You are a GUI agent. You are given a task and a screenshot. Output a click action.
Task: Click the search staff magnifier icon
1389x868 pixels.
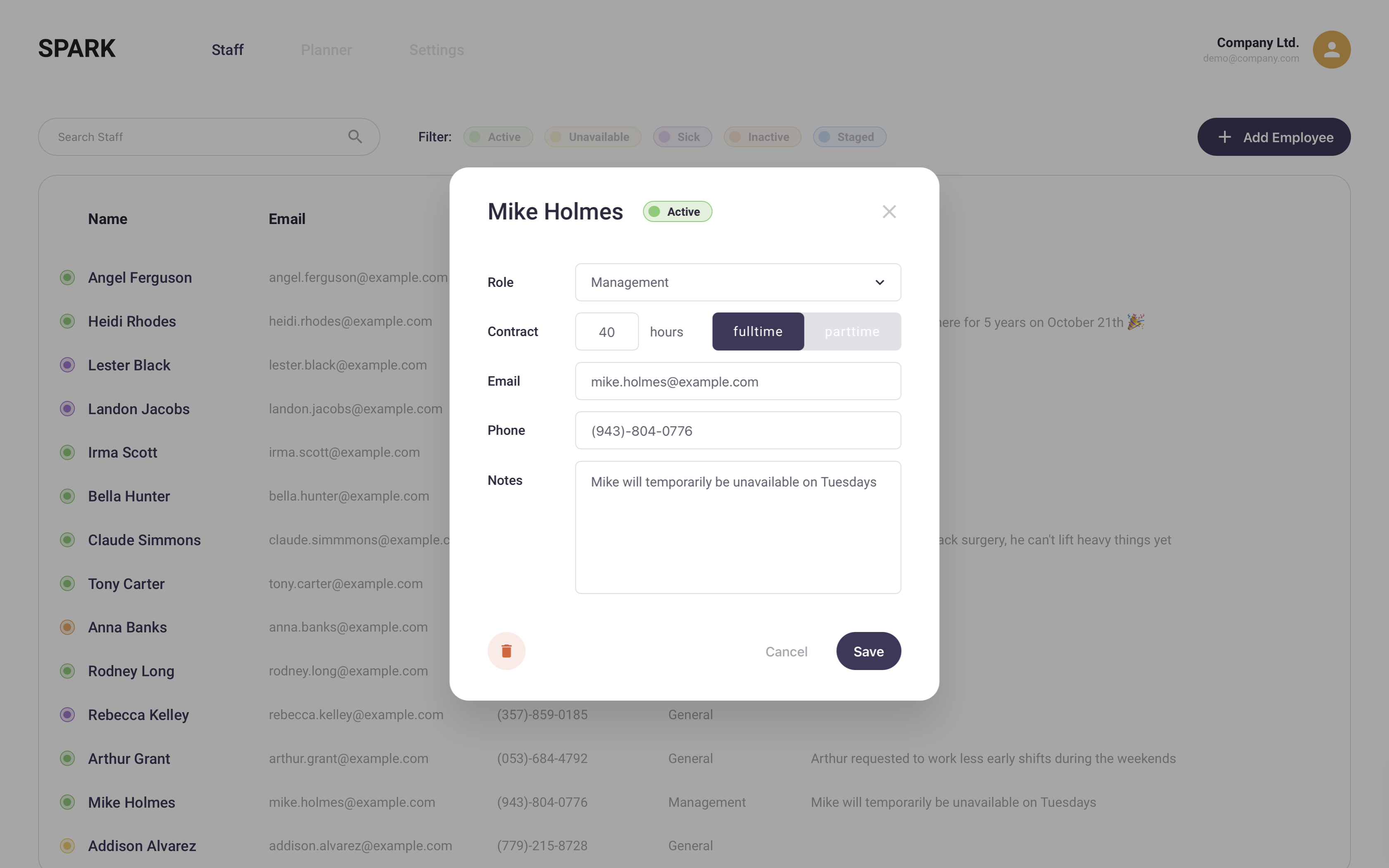pyautogui.click(x=355, y=137)
